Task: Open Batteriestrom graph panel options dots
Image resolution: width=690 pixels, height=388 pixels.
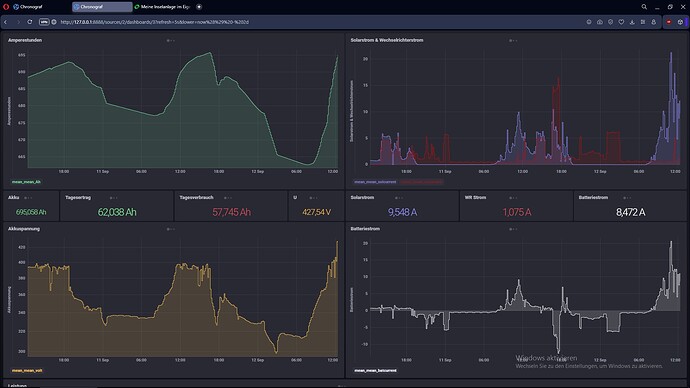Action: [x=513, y=229]
